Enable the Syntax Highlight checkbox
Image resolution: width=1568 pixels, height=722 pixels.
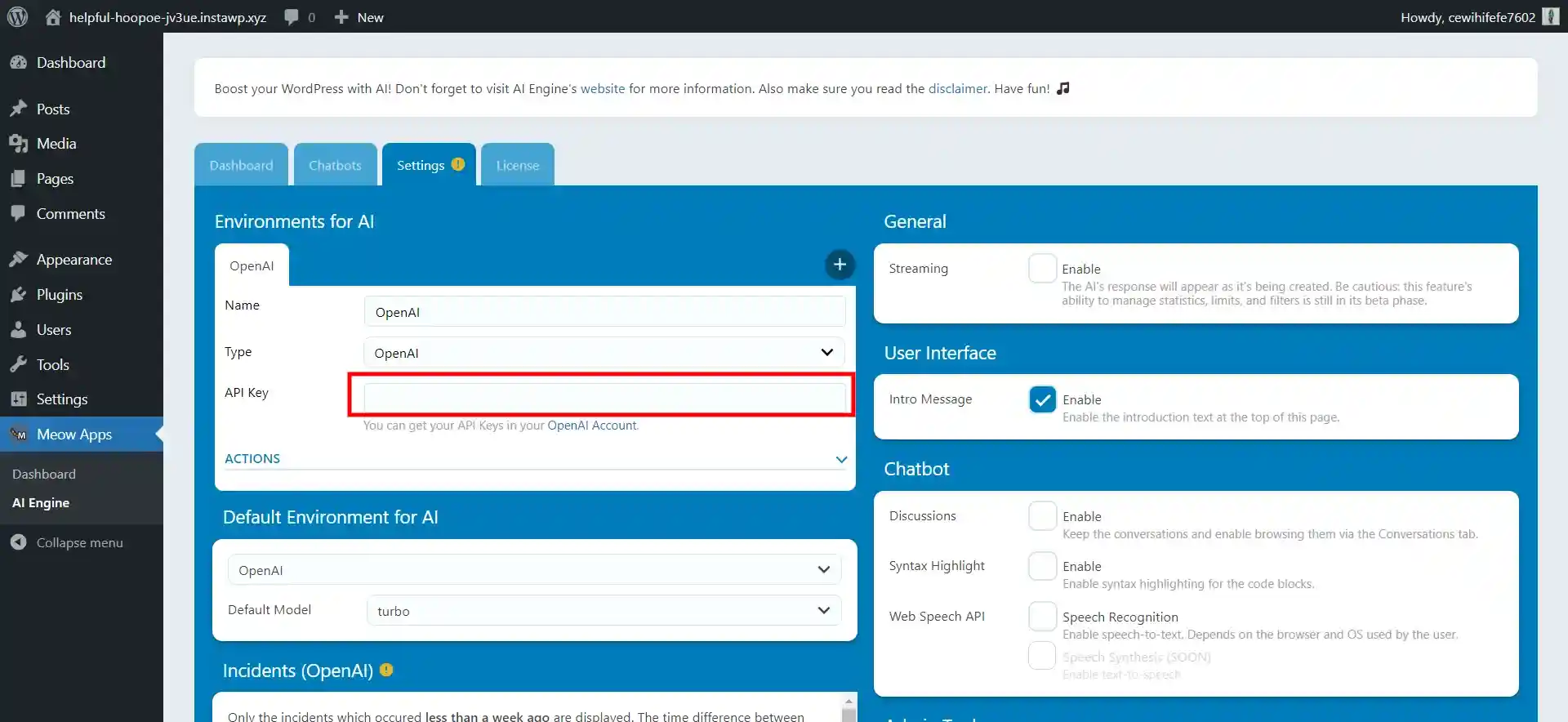tap(1043, 566)
